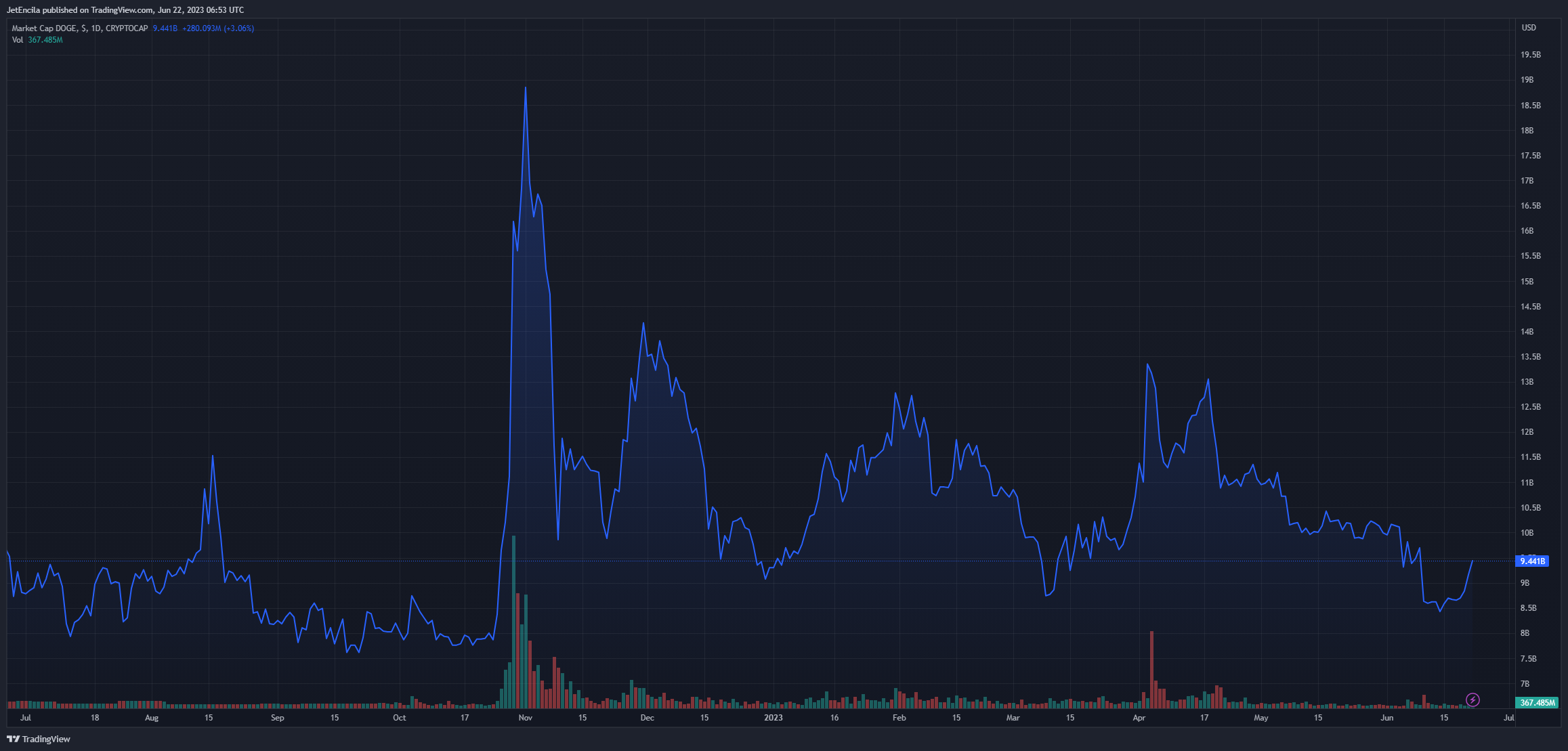Click the green 367.485M volume axis label
The height and width of the screenshot is (751, 1568).
click(x=1537, y=703)
